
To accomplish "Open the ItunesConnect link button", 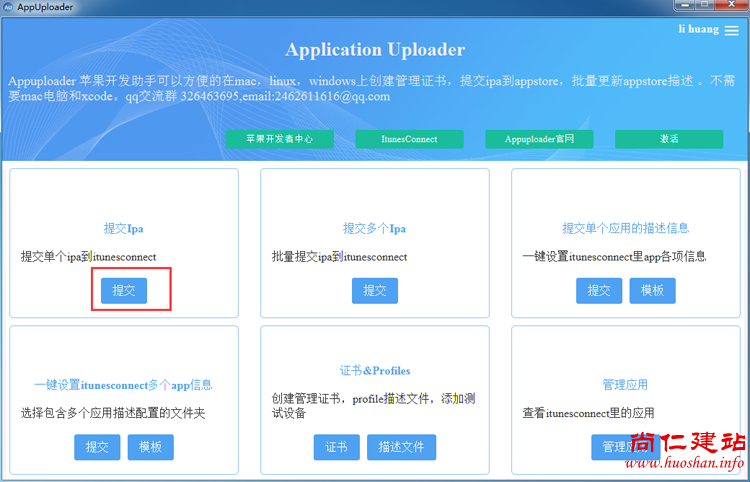I will coord(409,139).
